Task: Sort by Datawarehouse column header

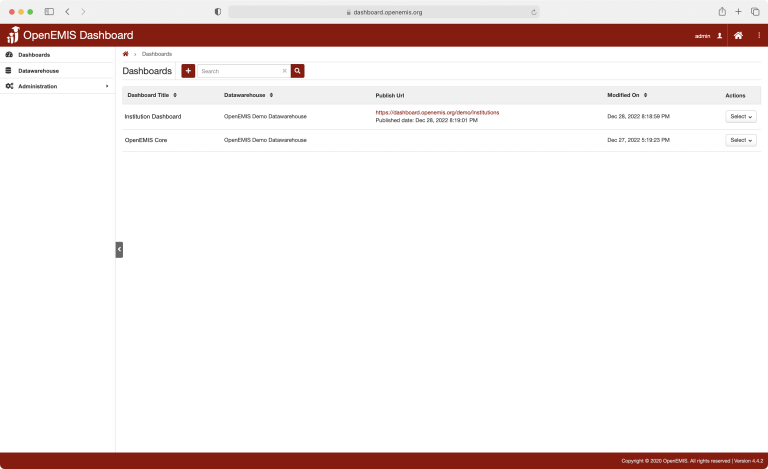Action: click(x=248, y=95)
